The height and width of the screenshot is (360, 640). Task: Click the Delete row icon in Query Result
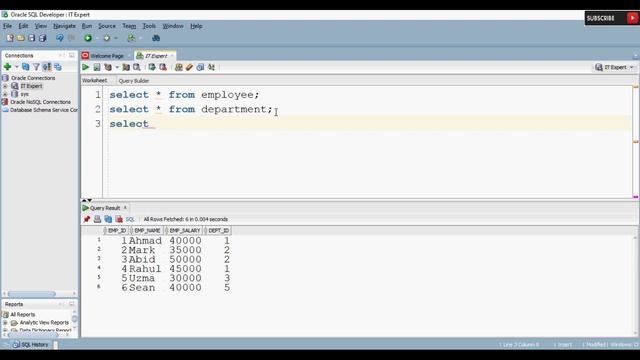[x=119, y=219]
